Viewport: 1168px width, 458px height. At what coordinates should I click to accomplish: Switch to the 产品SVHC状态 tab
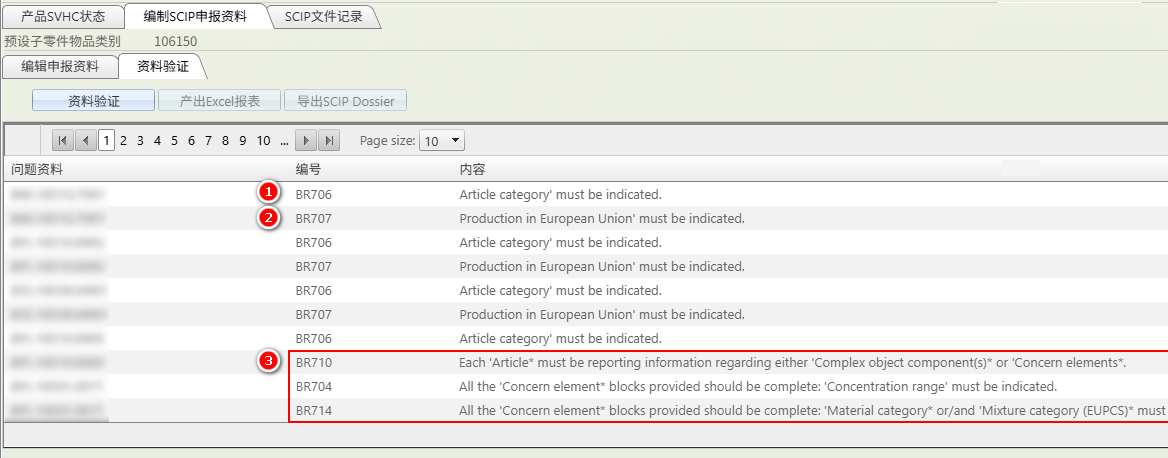point(62,16)
